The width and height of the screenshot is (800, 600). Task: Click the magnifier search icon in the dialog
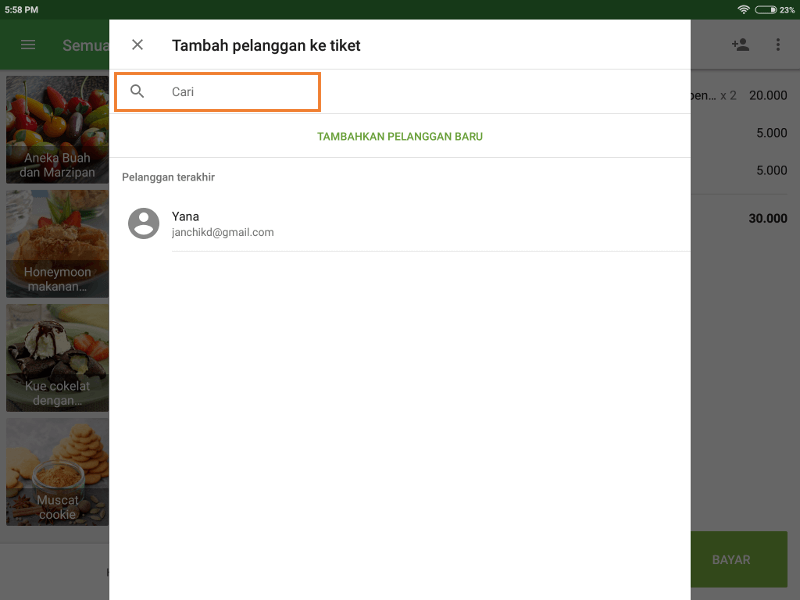[137, 91]
